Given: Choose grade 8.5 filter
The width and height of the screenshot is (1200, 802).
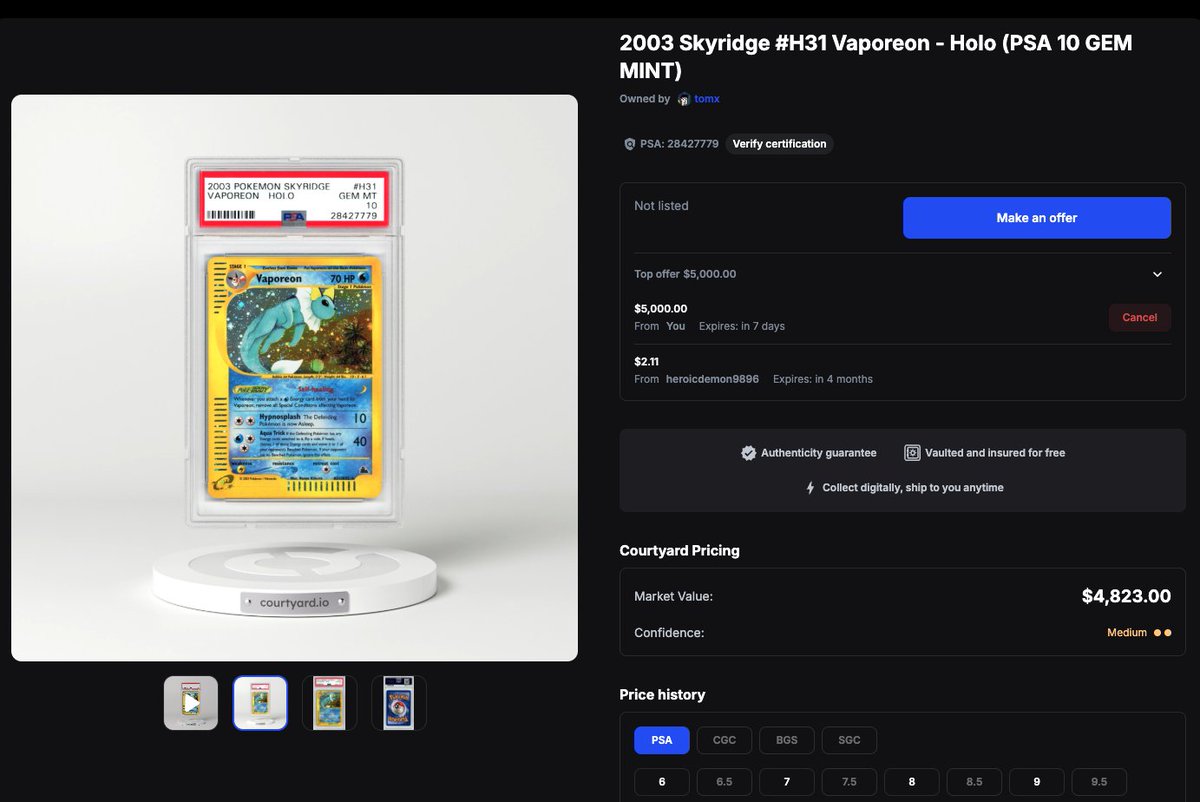Looking at the screenshot, I should (974, 782).
